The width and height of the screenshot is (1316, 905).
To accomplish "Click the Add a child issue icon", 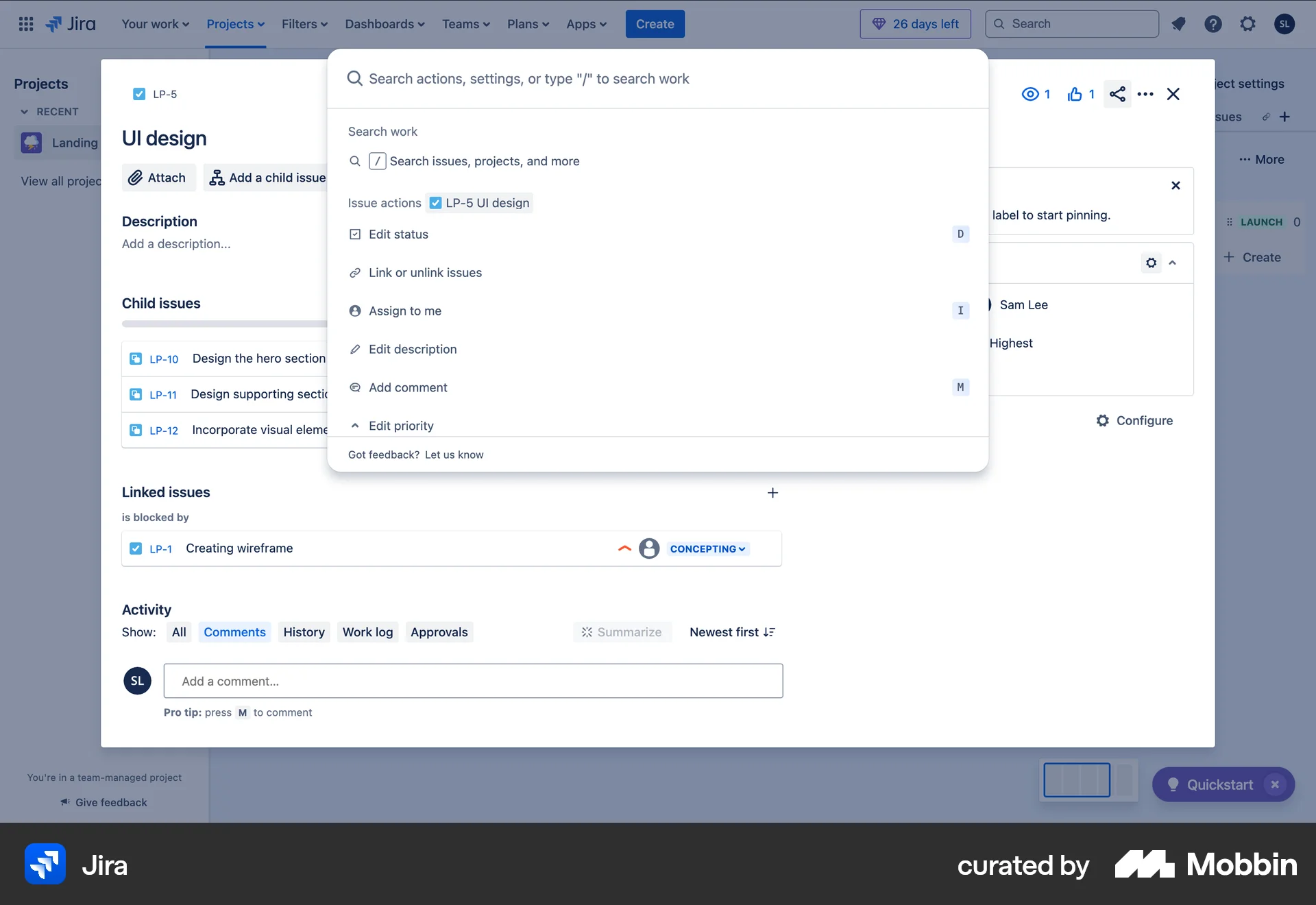I will click(x=216, y=177).
